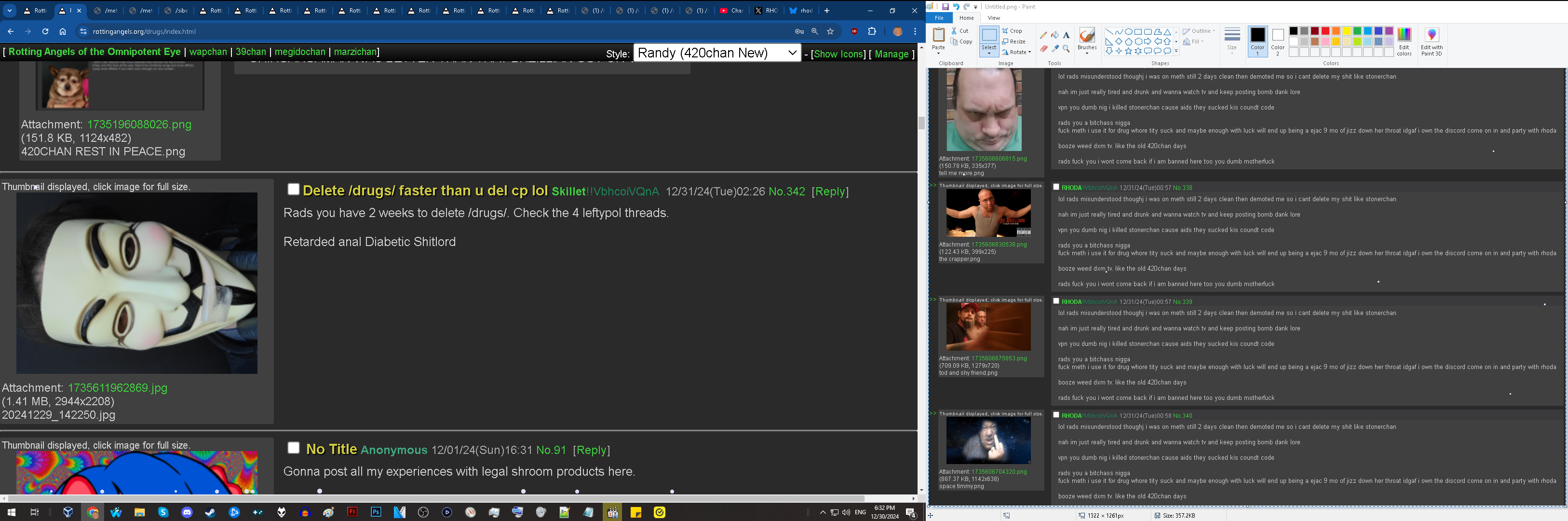Viewport: 1568px width, 521px height.
Task: Switch to the Home tab in Paint
Action: coord(967,18)
